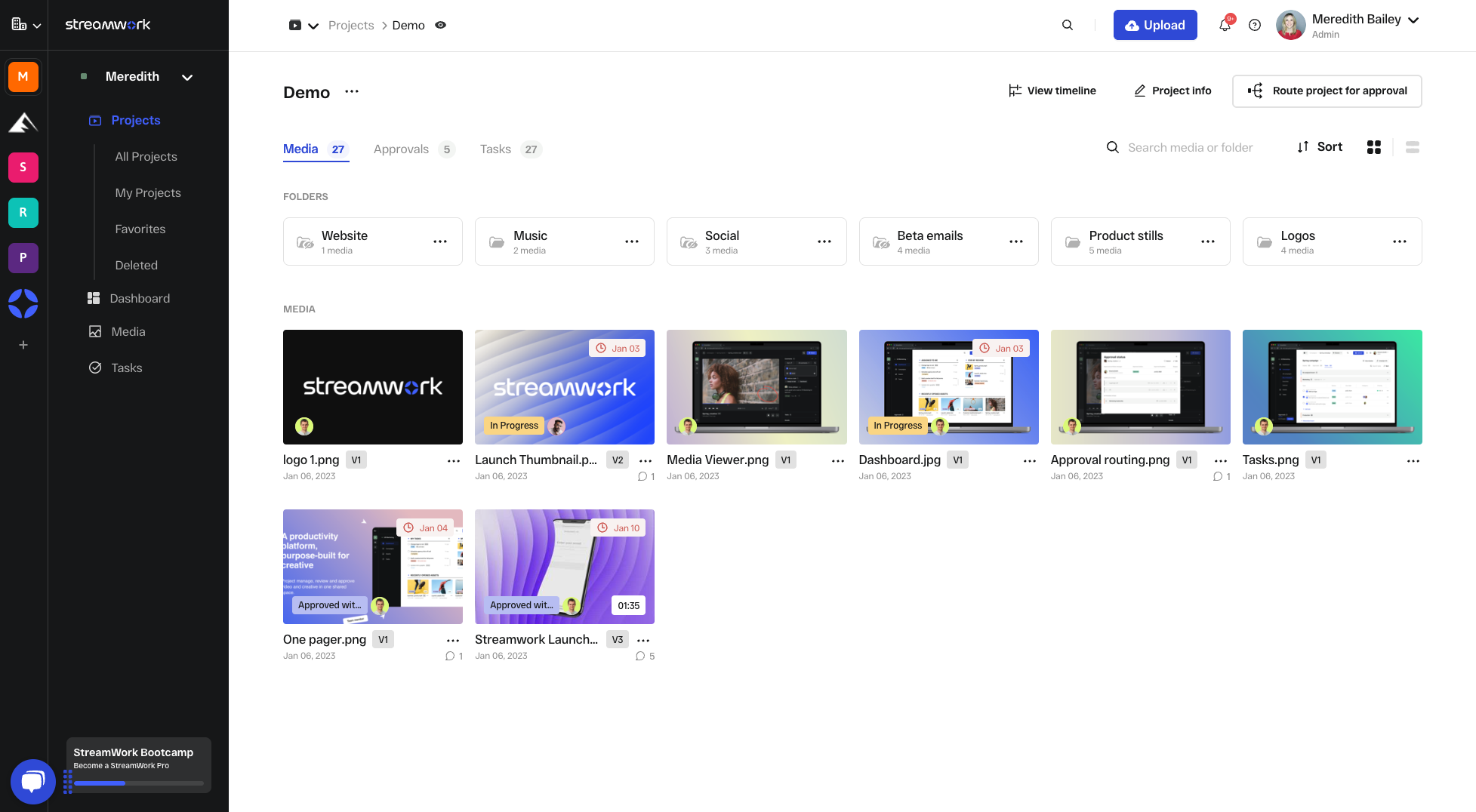
Task: Open more options for Dashboard.jpg
Action: click(x=1030, y=460)
